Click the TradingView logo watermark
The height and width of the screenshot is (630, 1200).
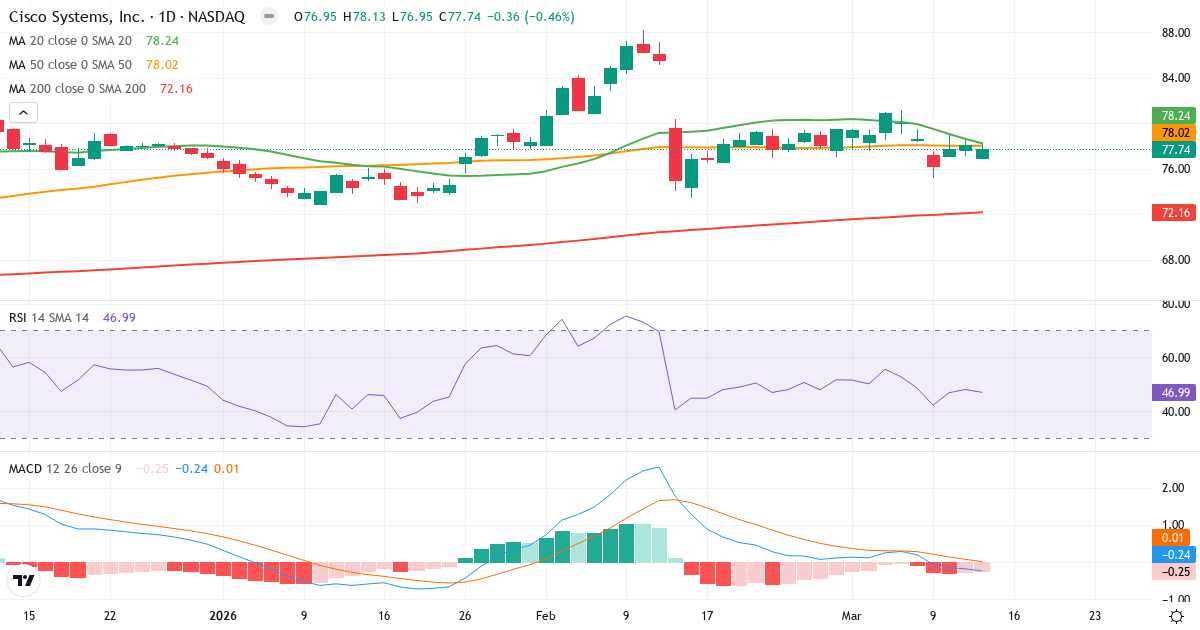pyautogui.click(x=22, y=581)
